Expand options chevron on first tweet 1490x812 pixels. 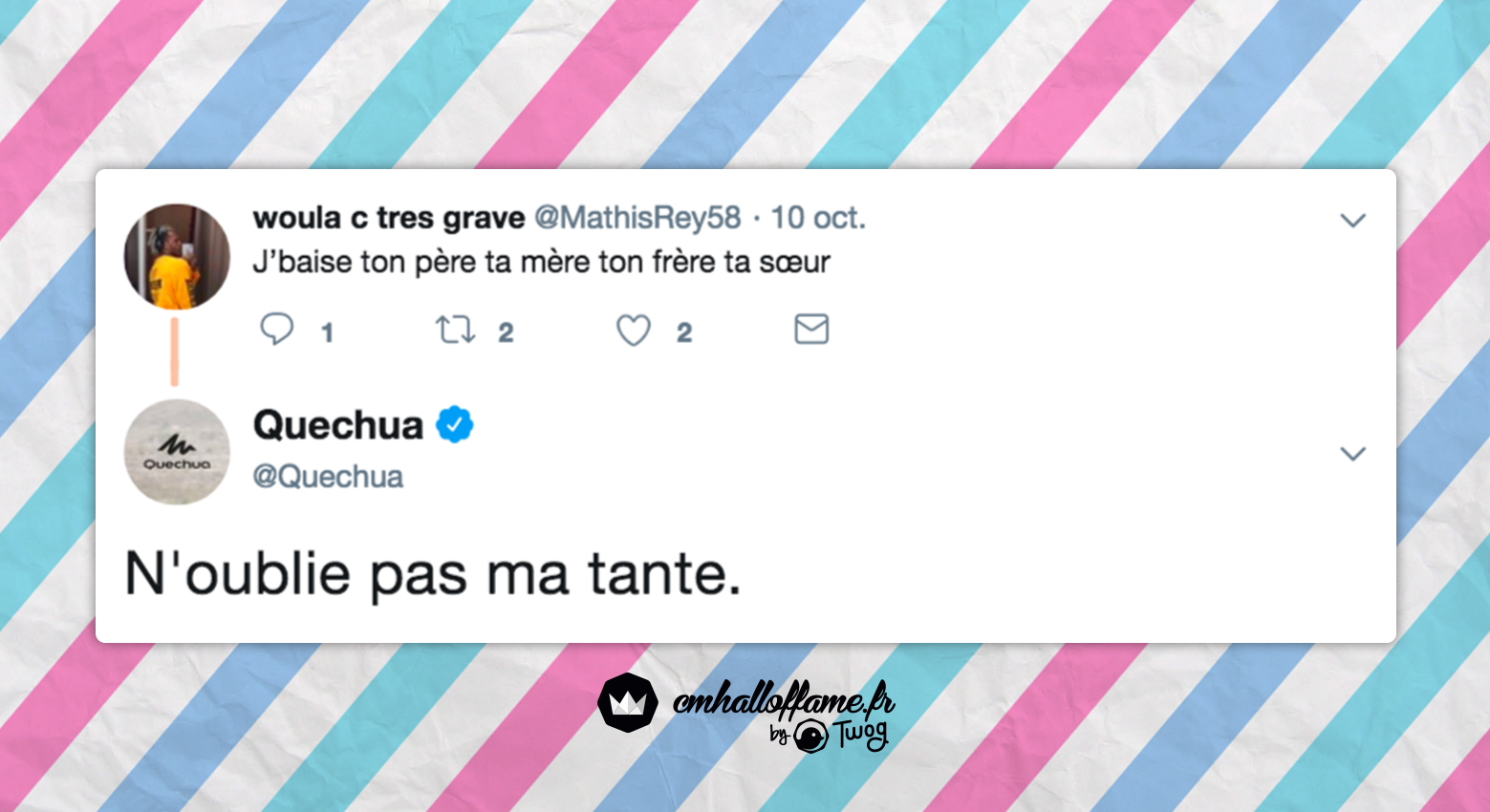coord(1352,221)
